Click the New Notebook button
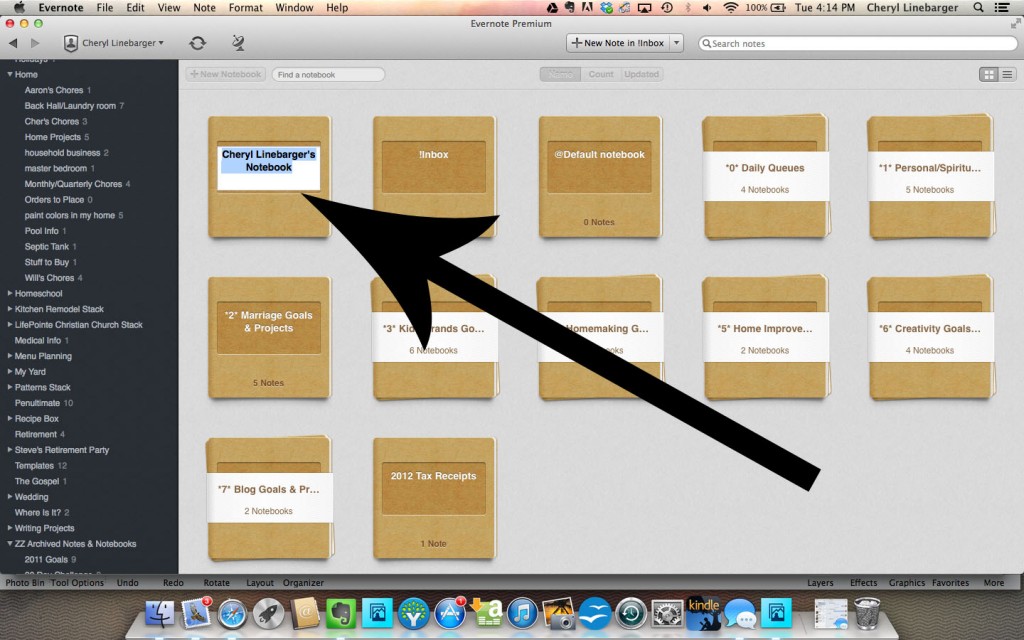Viewport: 1024px width, 640px height. (x=226, y=74)
